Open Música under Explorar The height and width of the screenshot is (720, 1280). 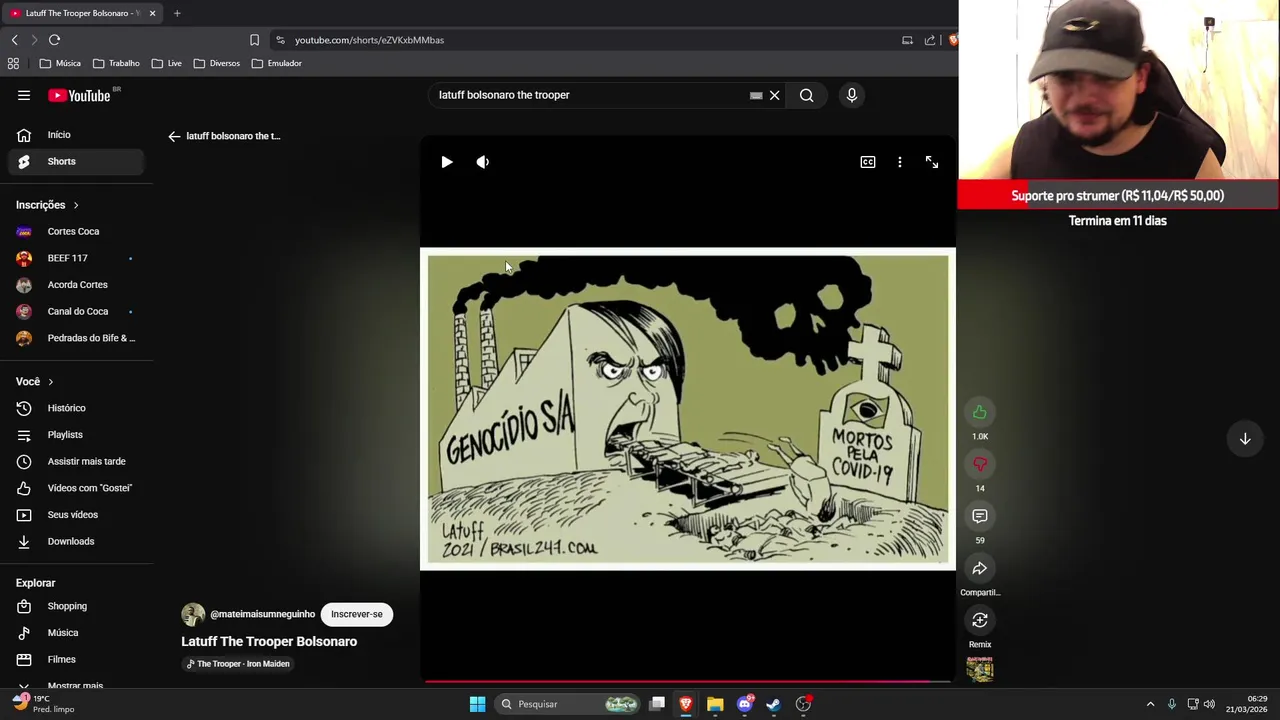tap(75, 633)
